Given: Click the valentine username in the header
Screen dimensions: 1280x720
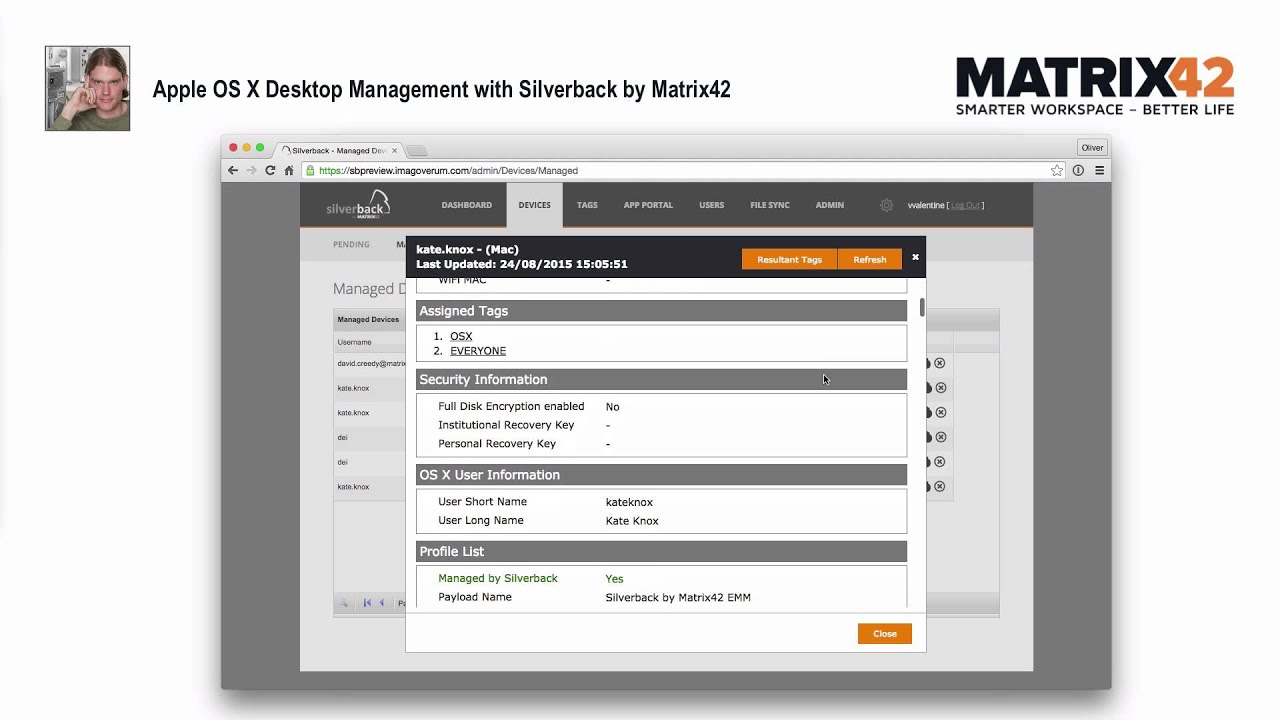Looking at the screenshot, I should 925,205.
